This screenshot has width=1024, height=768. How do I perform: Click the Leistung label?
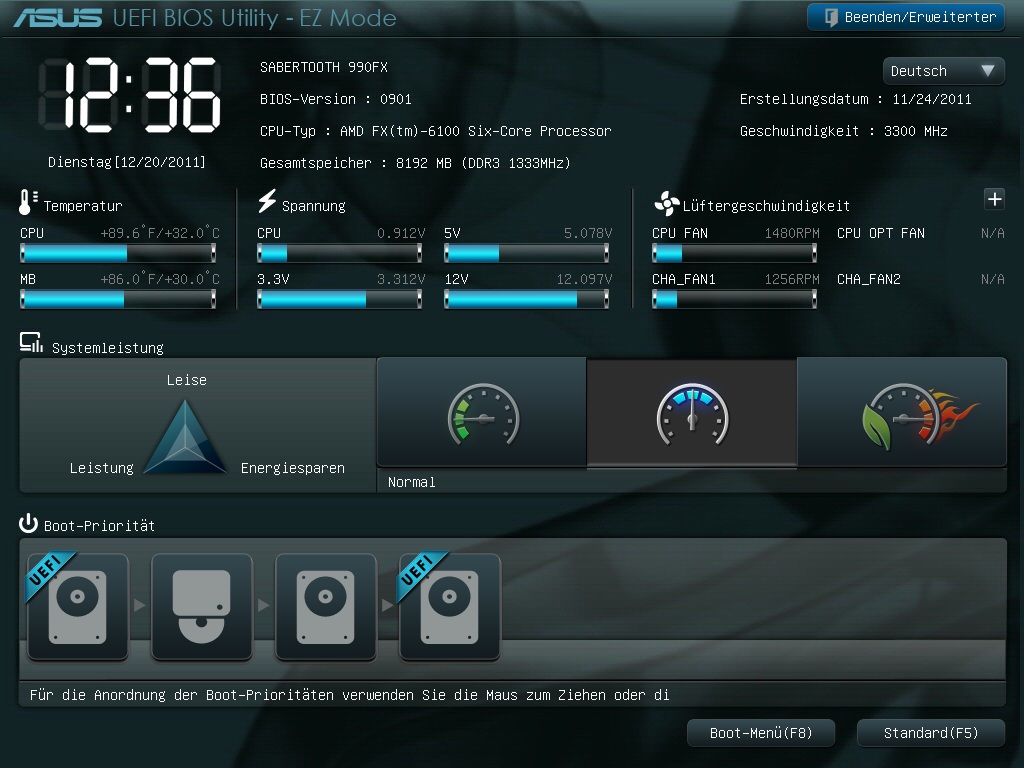pyautogui.click(x=102, y=468)
